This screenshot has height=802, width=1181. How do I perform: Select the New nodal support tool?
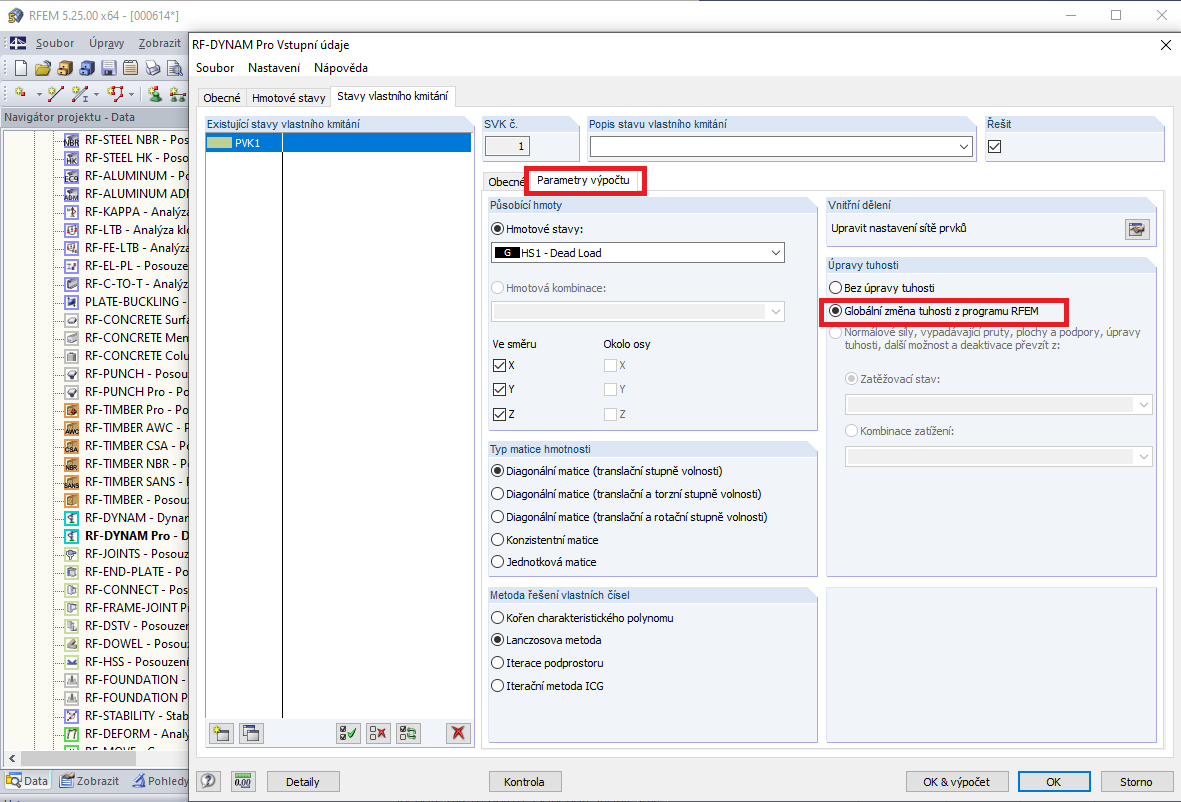pos(154,93)
